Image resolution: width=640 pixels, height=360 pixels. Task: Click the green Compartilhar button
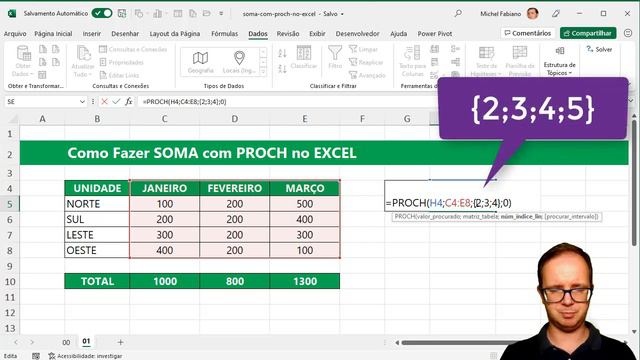click(x=588, y=33)
